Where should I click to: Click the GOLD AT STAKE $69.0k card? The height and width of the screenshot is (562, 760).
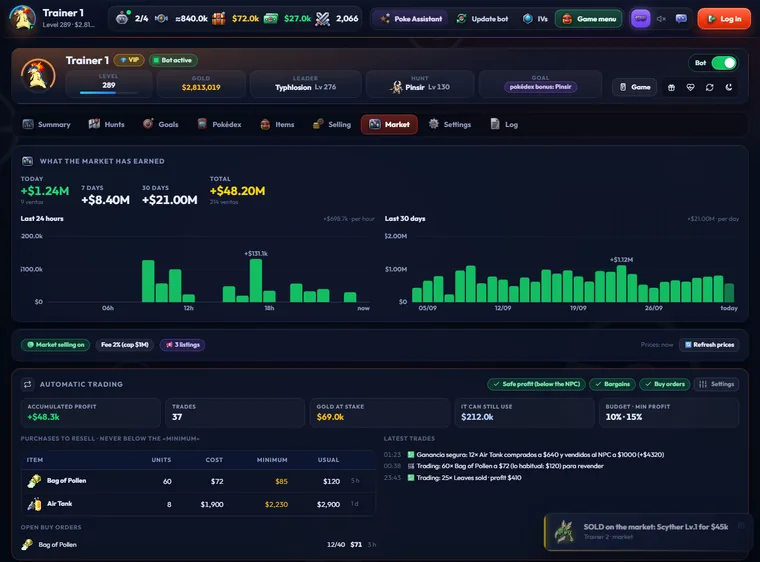point(380,413)
